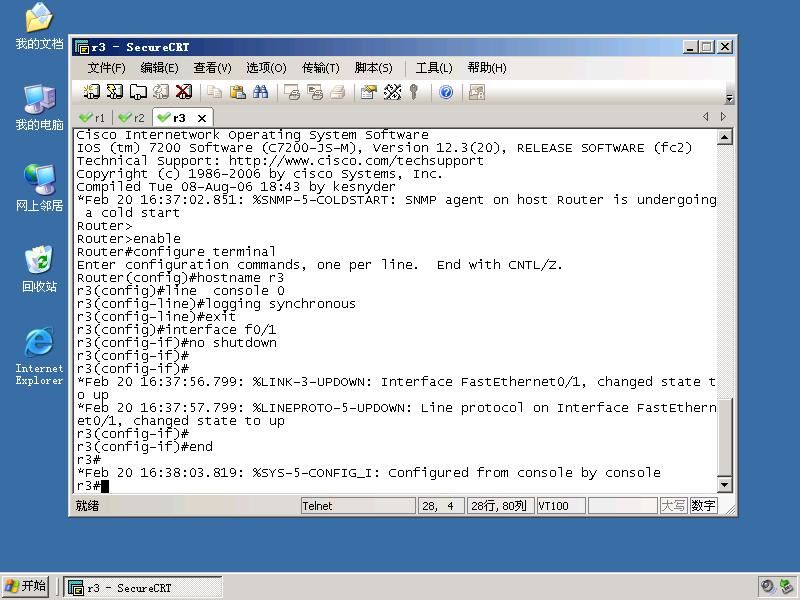
Task: Switch to the r1 session tab
Action: tap(92, 118)
